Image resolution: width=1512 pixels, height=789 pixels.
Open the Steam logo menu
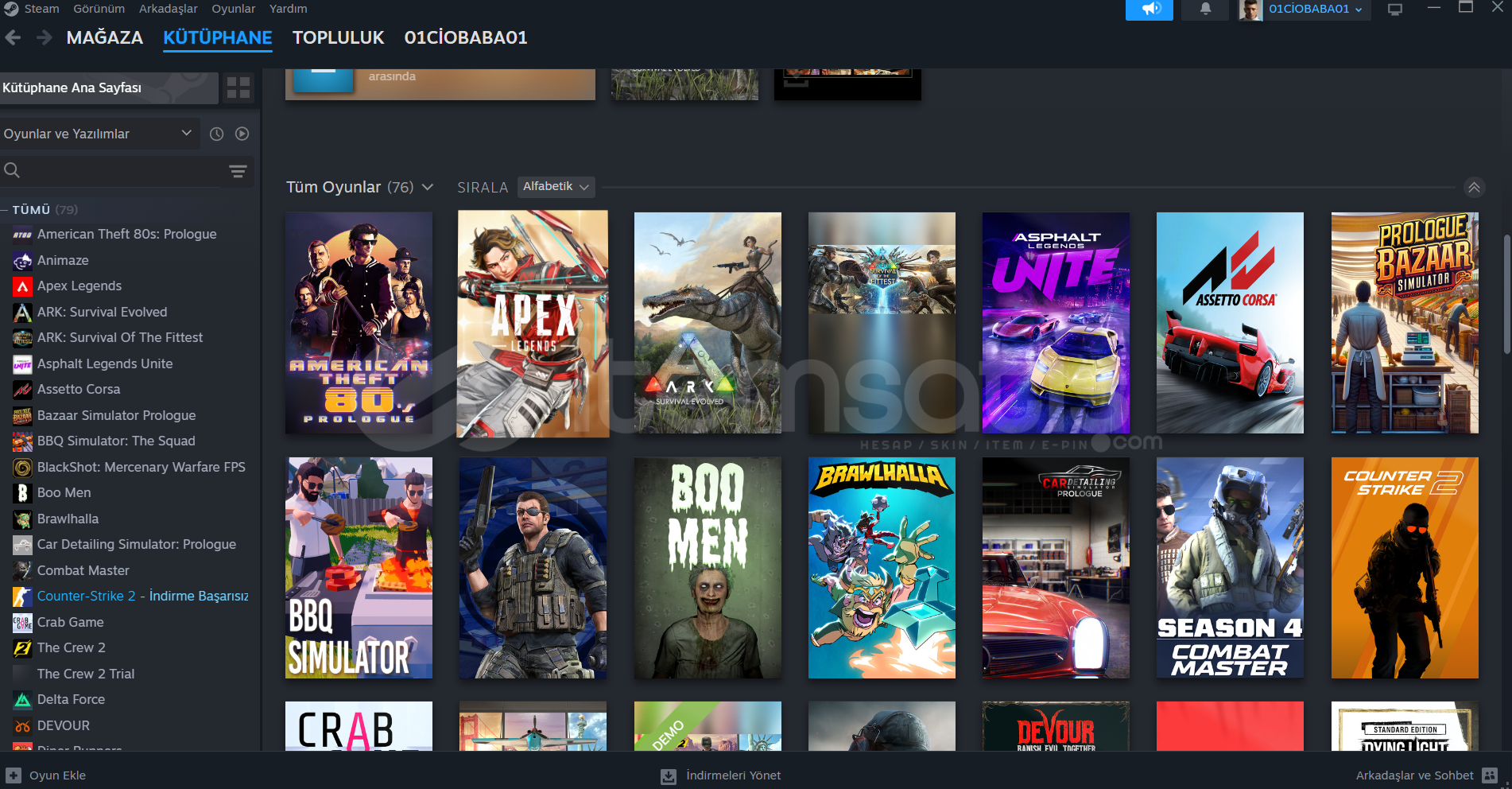(10, 9)
